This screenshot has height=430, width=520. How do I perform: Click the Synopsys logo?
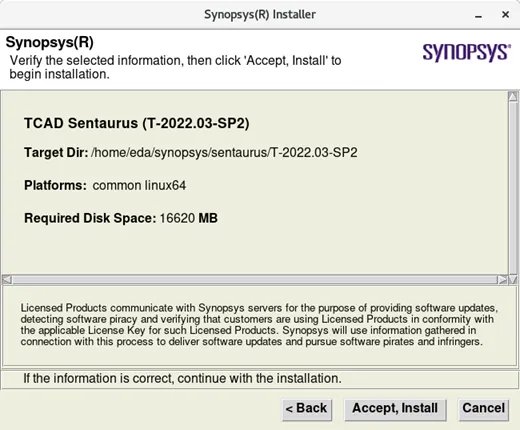point(466,52)
